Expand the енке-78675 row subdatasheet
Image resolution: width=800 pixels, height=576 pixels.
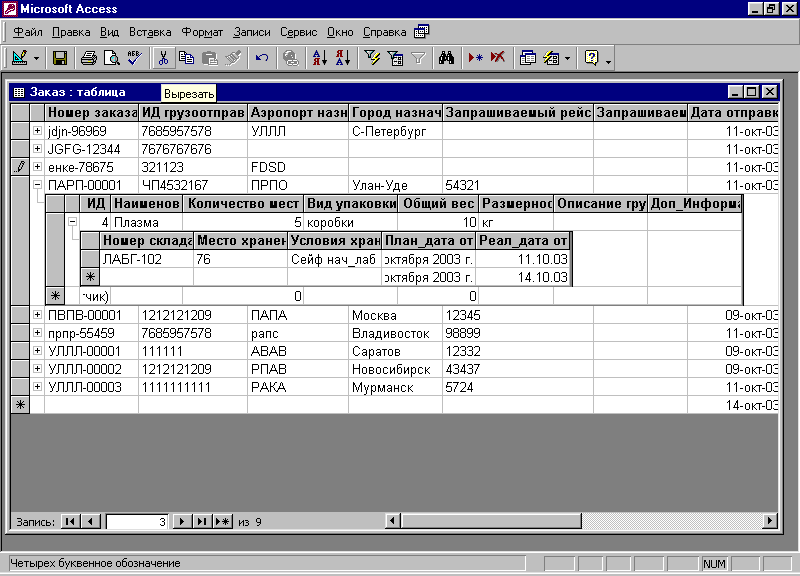point(37,166)
